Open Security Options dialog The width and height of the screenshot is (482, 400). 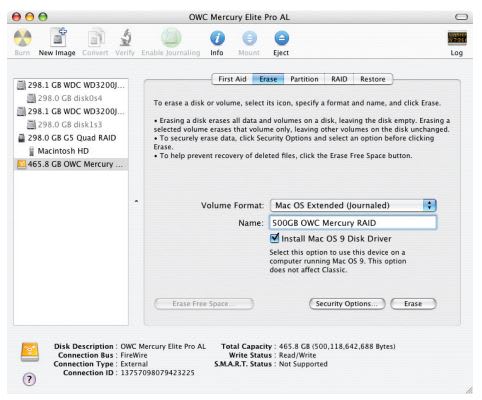[x=347, y=304]
